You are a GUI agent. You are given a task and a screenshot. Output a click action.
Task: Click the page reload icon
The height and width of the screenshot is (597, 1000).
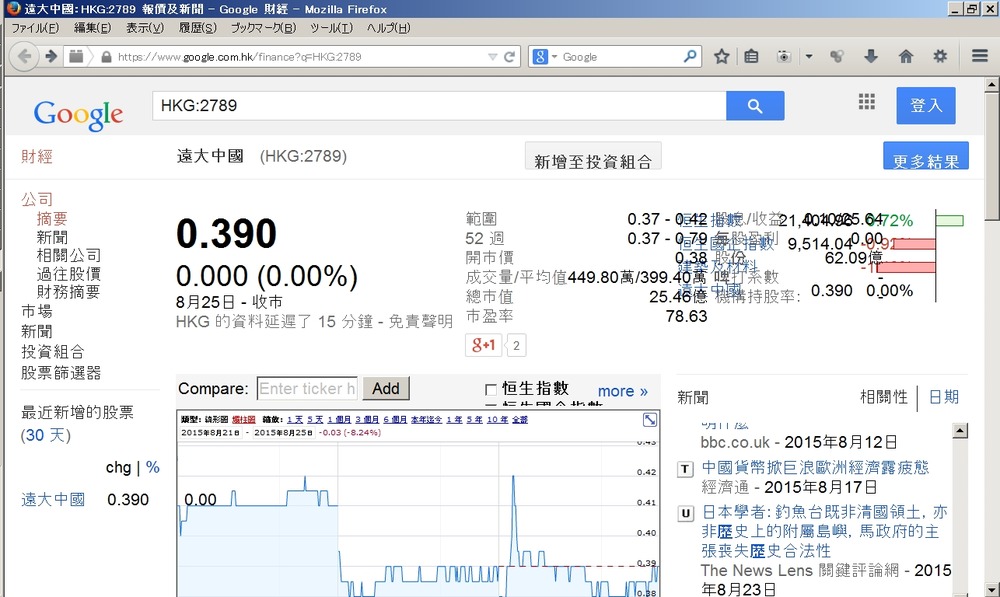[509, 57]
